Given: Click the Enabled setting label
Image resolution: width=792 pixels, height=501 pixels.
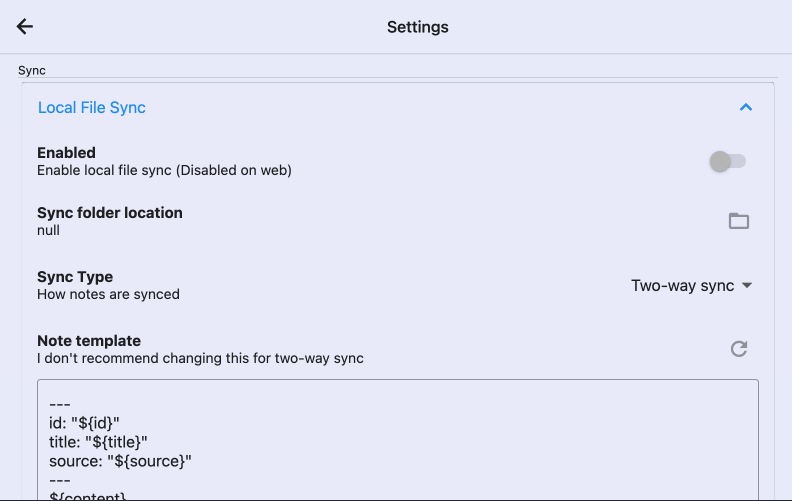Looking at the screenshot, I should [66, 153].
